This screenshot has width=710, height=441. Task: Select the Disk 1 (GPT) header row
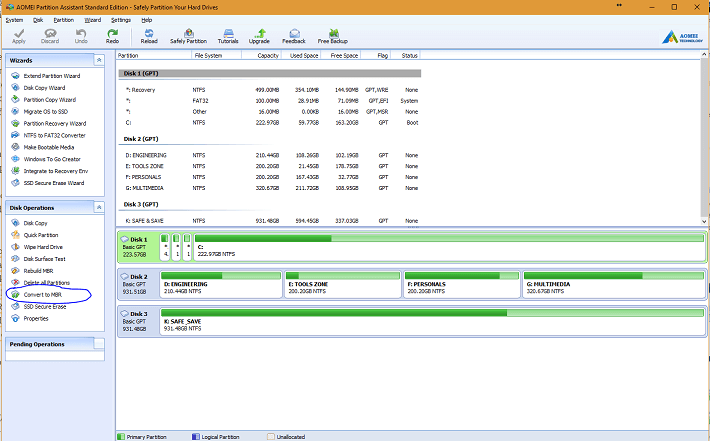pyautogui.click(x=270, y=73)
